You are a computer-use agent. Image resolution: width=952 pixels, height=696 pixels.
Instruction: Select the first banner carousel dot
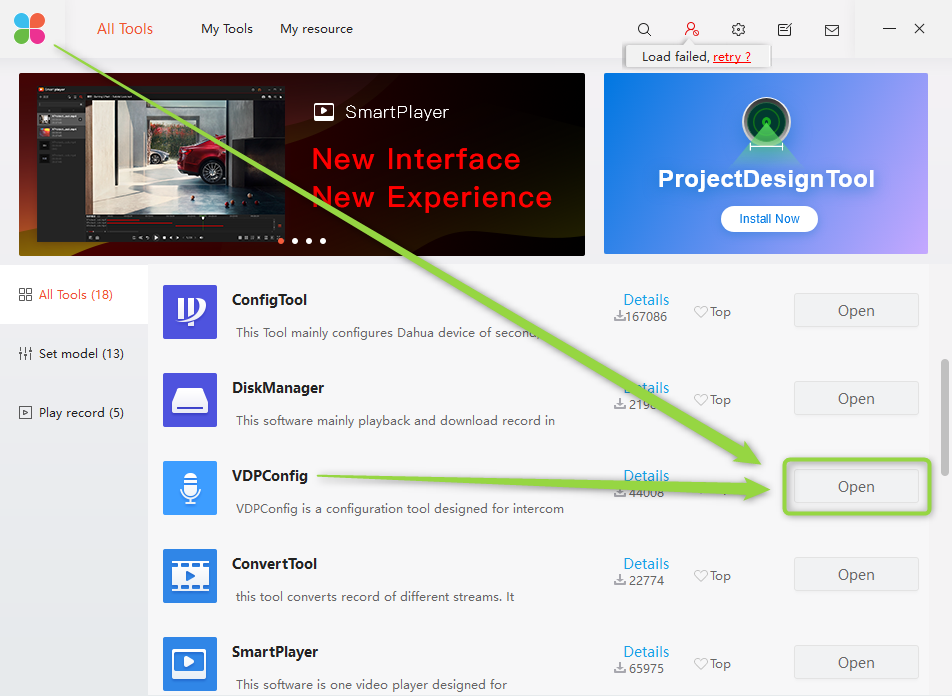point(281,241)
